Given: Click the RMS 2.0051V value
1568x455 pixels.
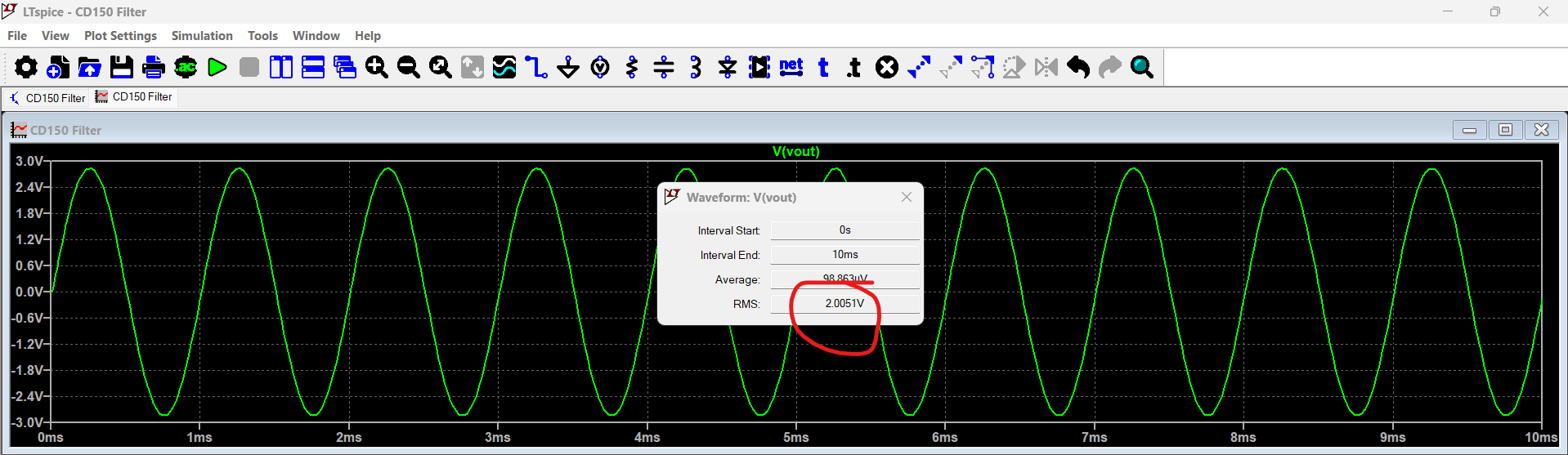Looking at the screenshot, I should (x=844, y=304).
